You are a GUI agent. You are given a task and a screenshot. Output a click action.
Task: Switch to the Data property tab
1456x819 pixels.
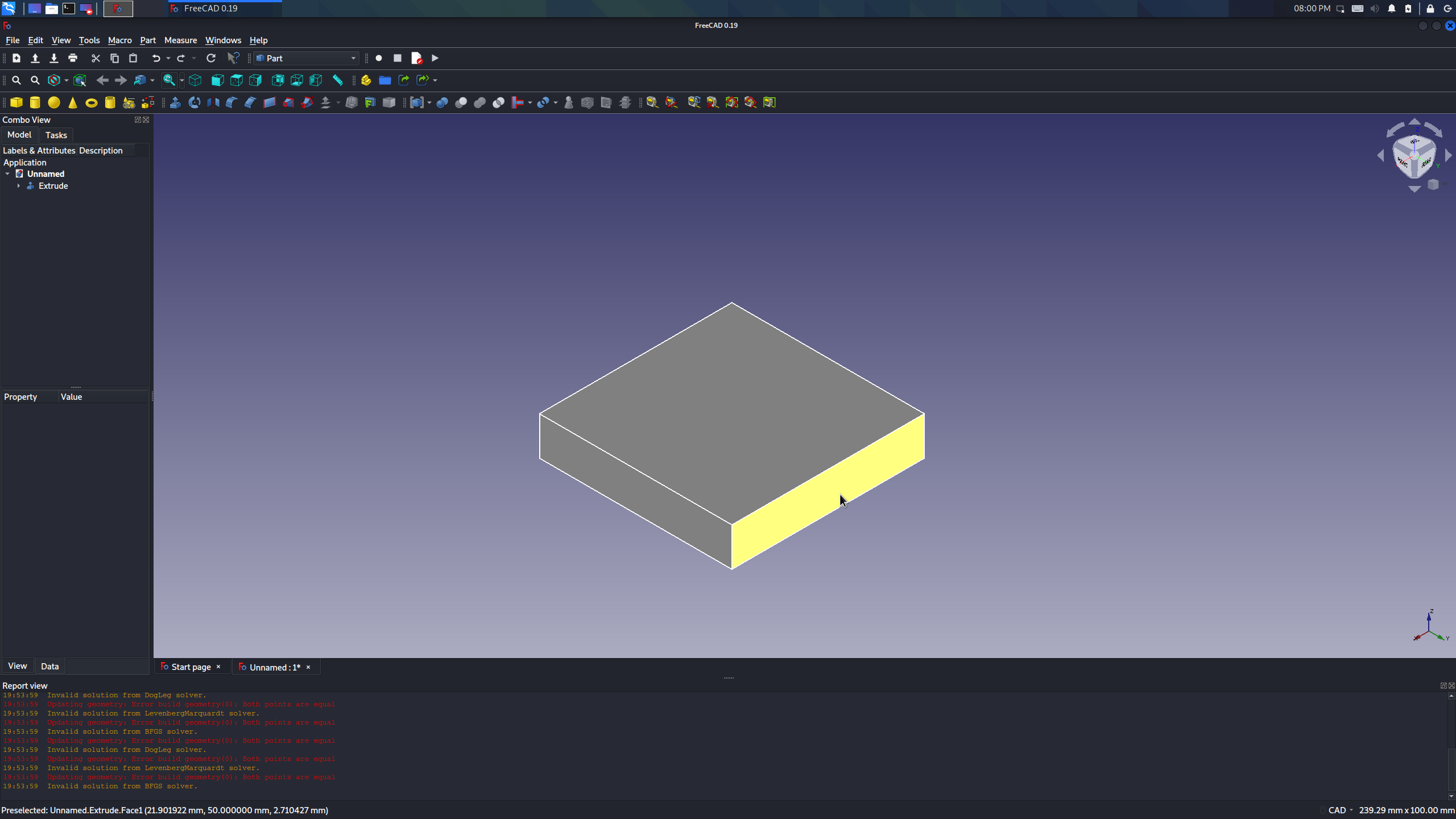49,666
